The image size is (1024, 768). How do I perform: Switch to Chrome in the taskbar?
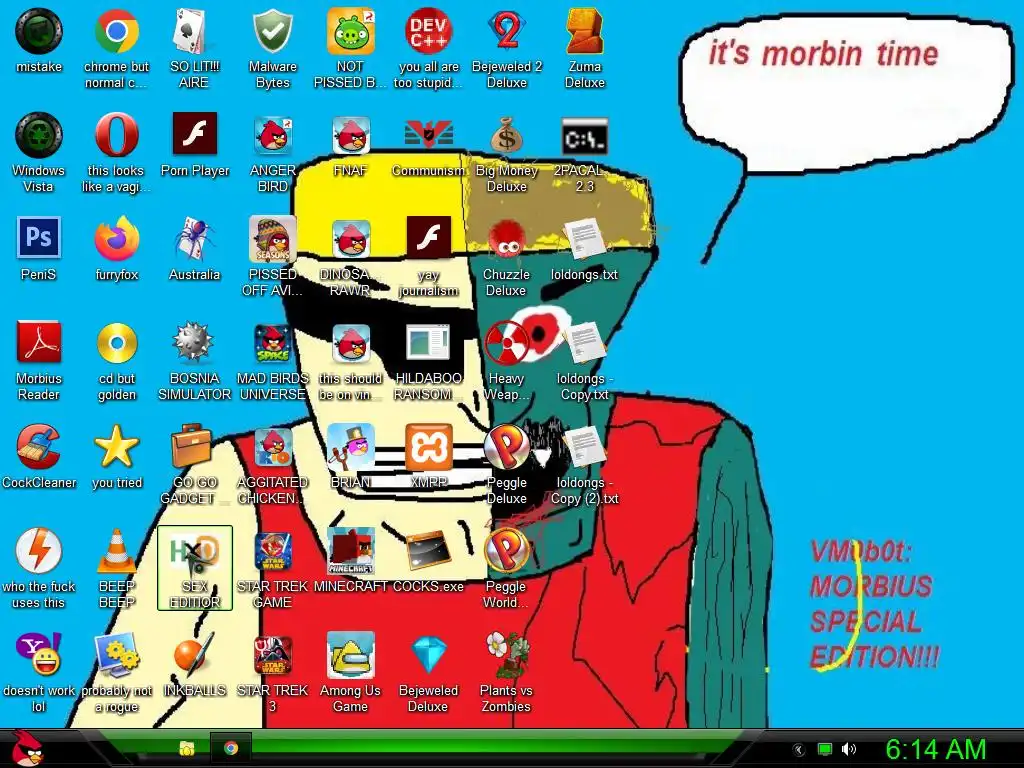[x=231, y=748]
